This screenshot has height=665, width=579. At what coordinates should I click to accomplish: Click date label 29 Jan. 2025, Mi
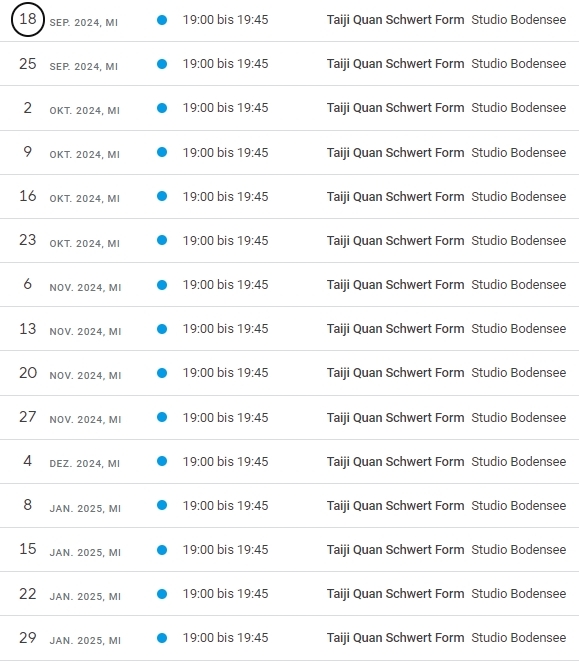tap(70, 638)
